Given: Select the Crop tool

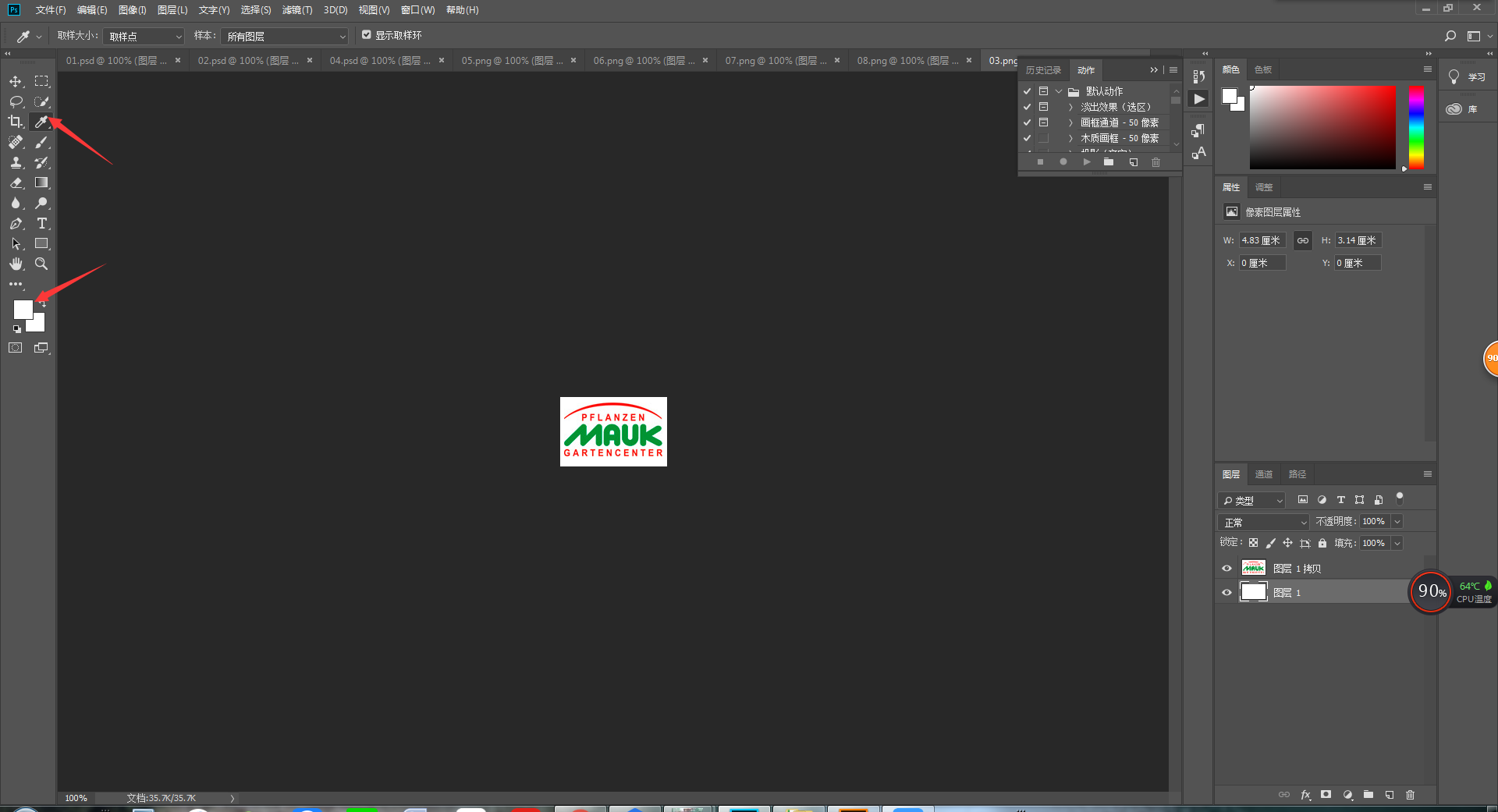Looking at the screenshot, I should pos(16,122).
